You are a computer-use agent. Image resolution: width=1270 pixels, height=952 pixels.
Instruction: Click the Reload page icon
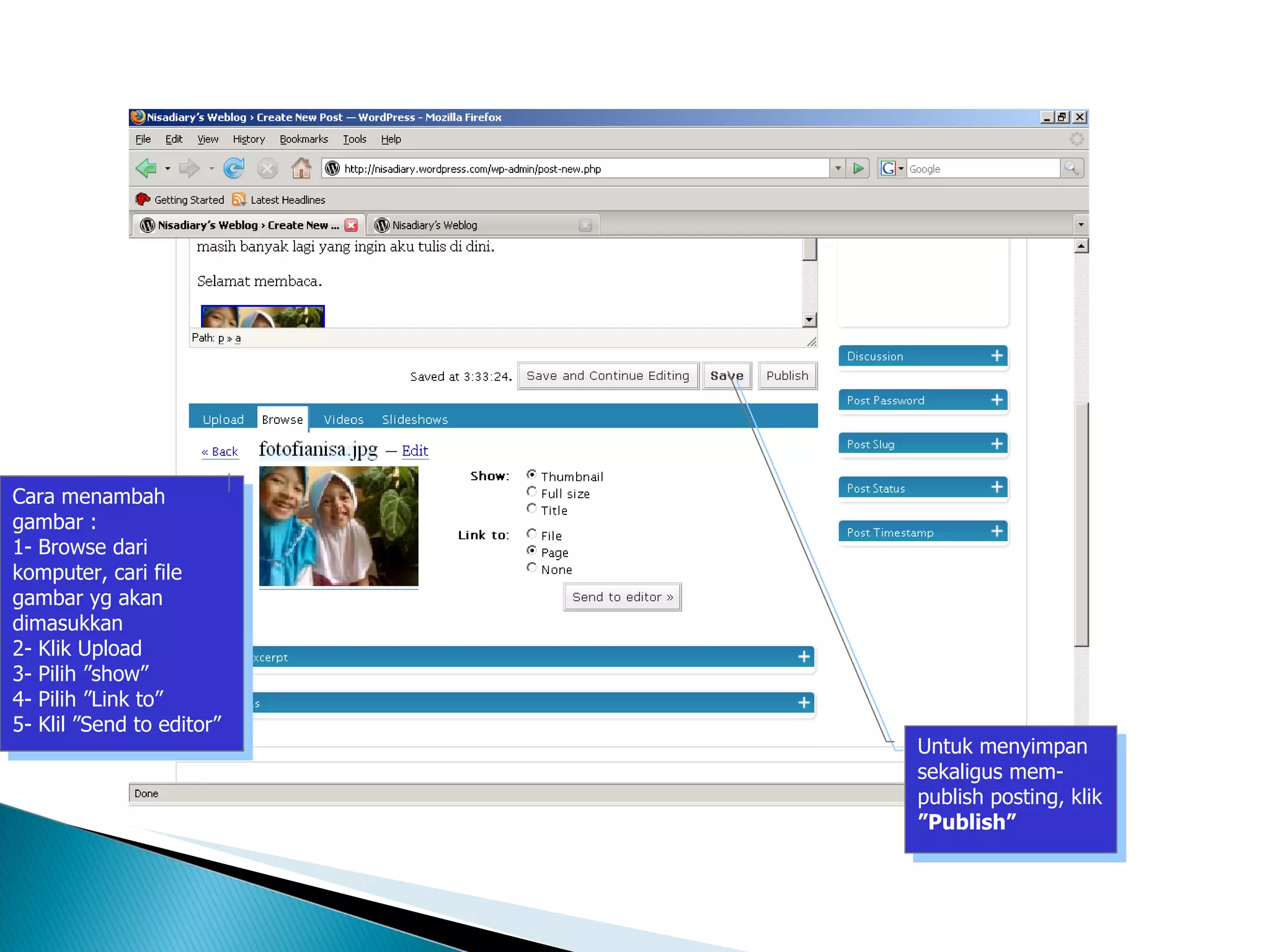tap(234, 168)
